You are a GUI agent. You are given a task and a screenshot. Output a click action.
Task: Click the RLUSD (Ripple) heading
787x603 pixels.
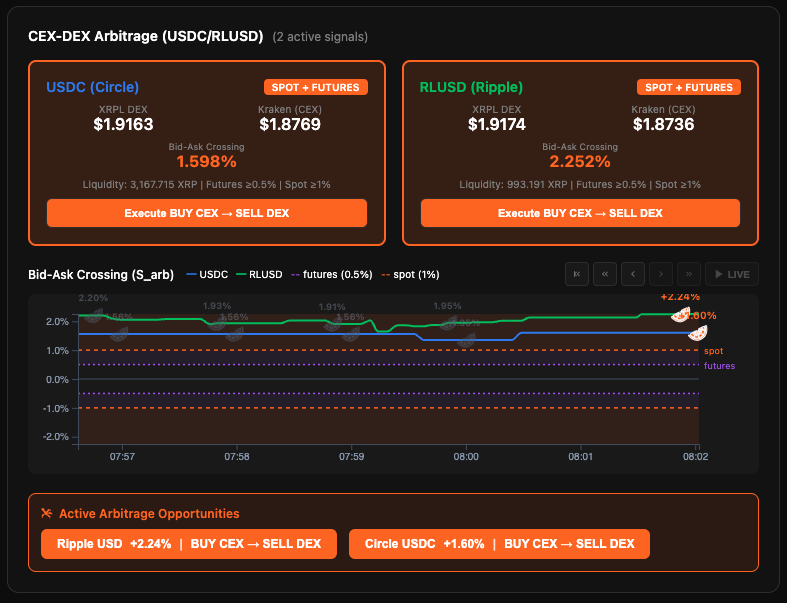[x=471, y=87]
